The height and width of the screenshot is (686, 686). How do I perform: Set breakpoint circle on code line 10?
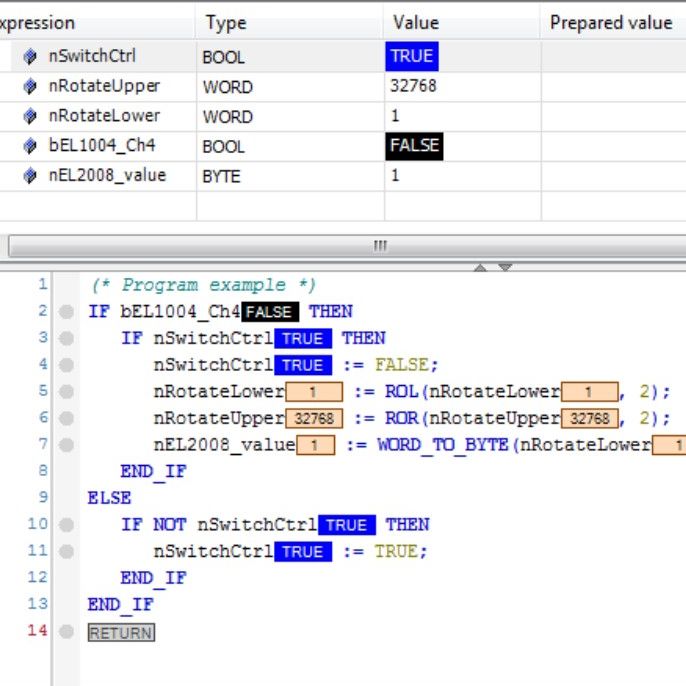[x=66, y=525]
